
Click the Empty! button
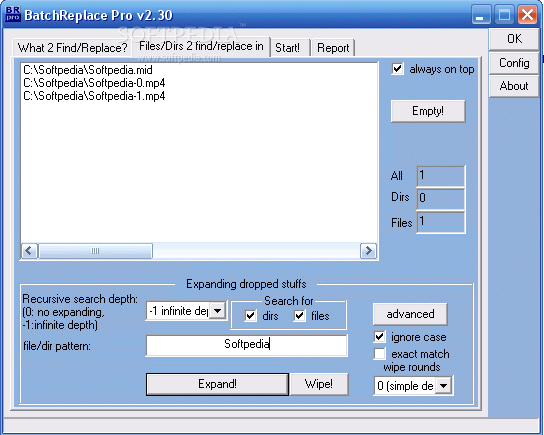click(428, 111)
